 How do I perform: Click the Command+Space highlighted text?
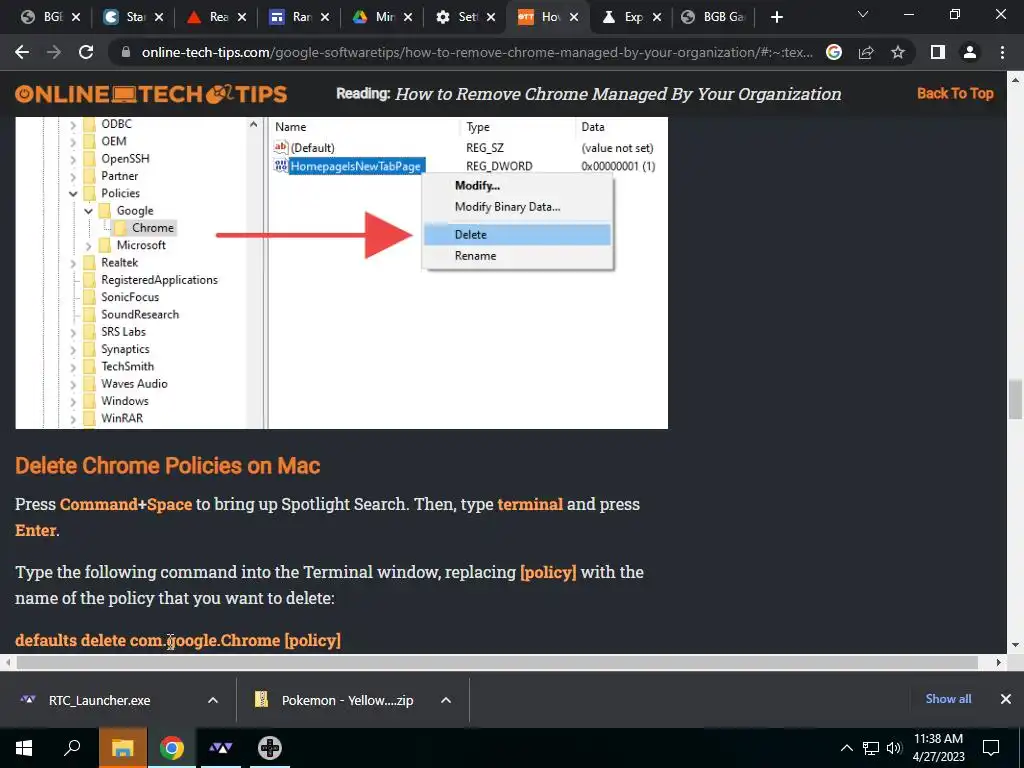126,504
